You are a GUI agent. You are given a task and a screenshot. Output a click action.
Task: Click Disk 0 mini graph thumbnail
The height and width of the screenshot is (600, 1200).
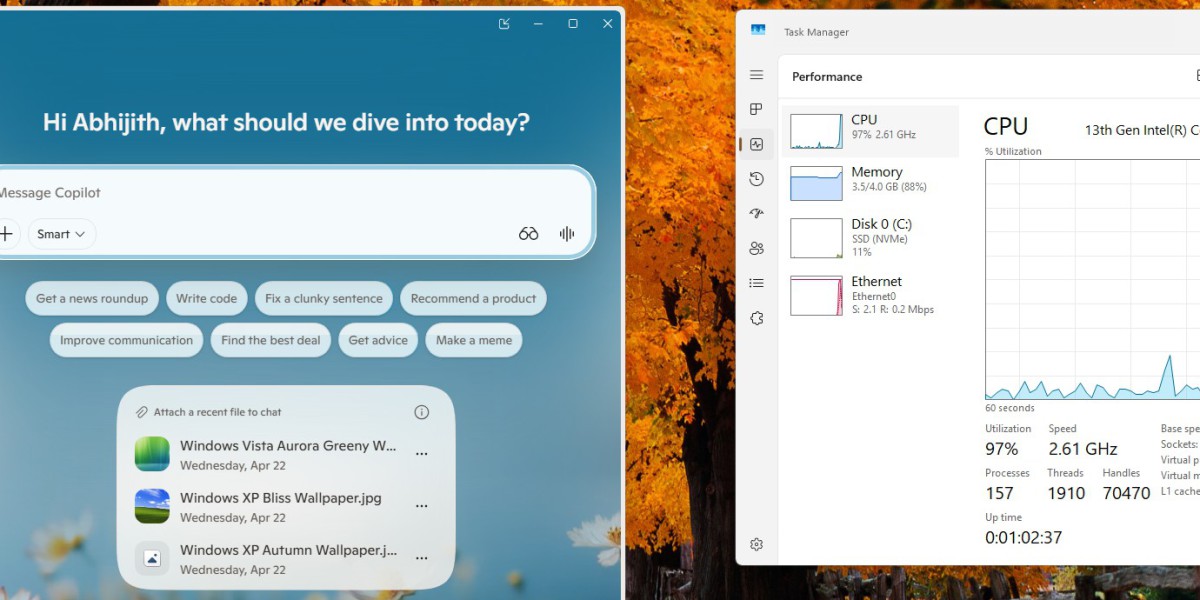coord(817,238)
